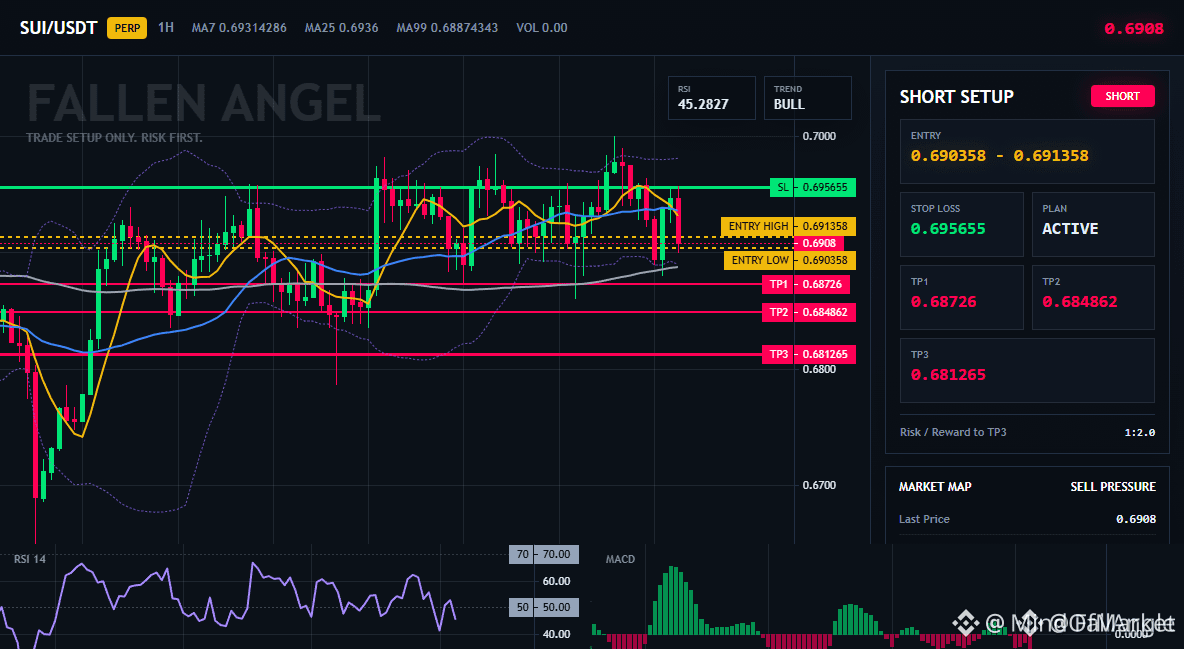The width and height of the screenshot is (1184, 649).
Task: Click the RSI 60.00 axis label
Action: click(557, 581)
